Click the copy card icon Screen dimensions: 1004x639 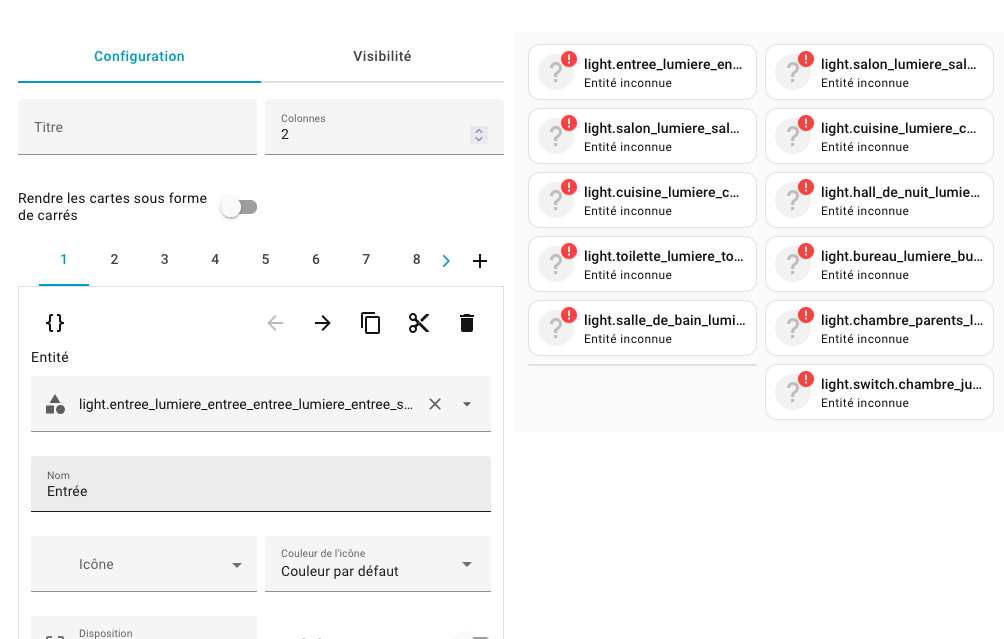(371, 323)
